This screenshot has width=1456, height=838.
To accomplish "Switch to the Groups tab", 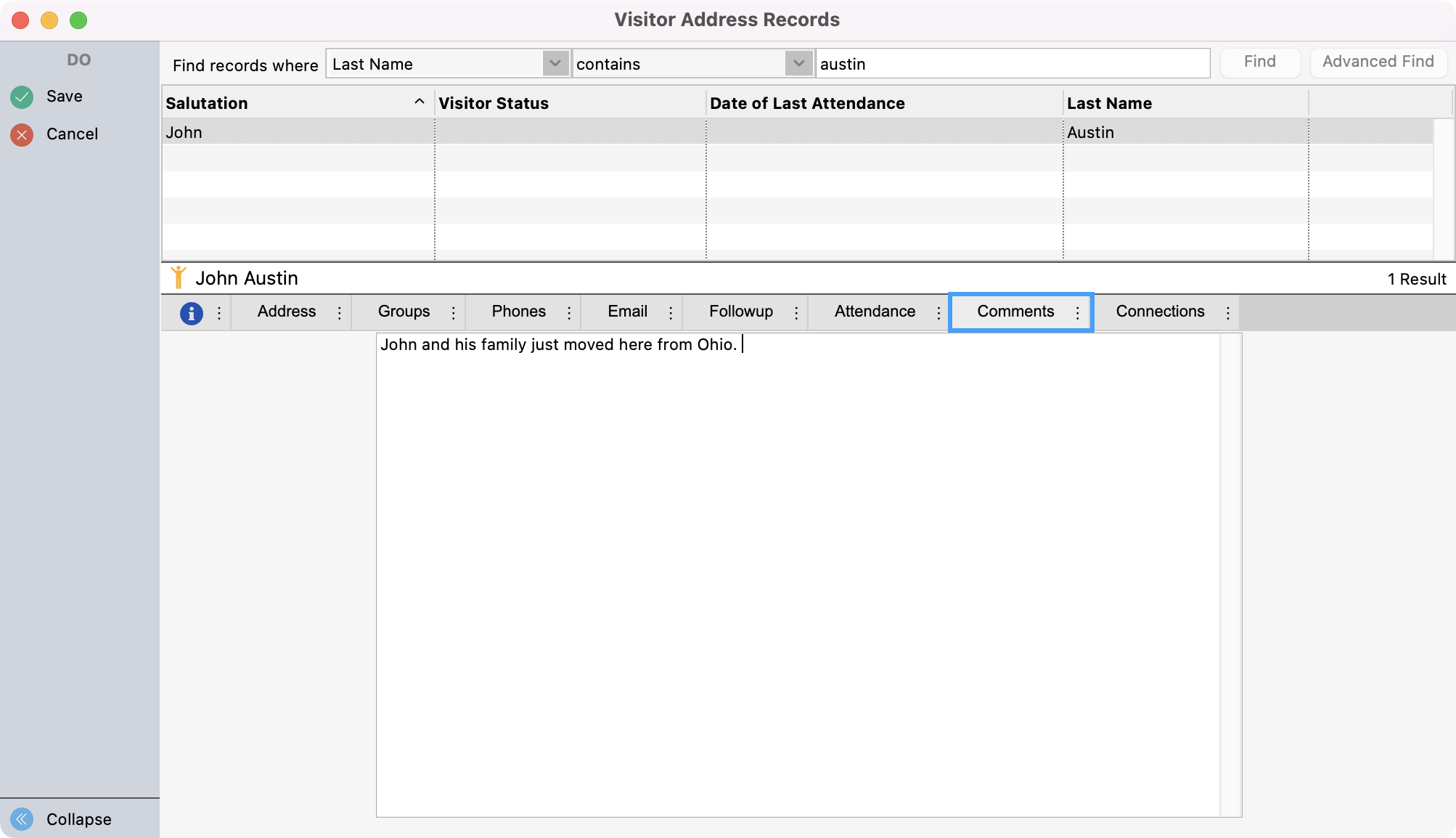I will coord(404,312).
